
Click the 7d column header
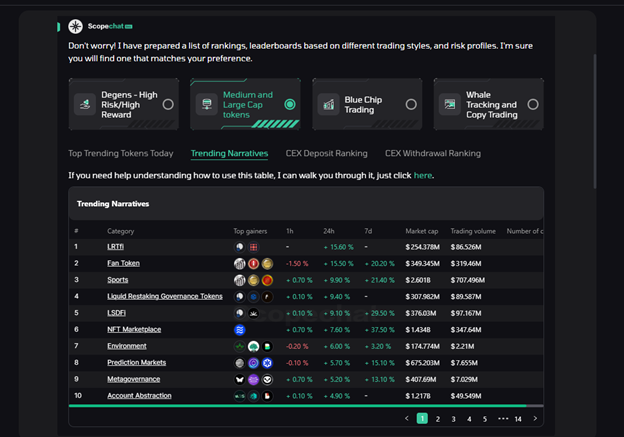tap(368, 231)
